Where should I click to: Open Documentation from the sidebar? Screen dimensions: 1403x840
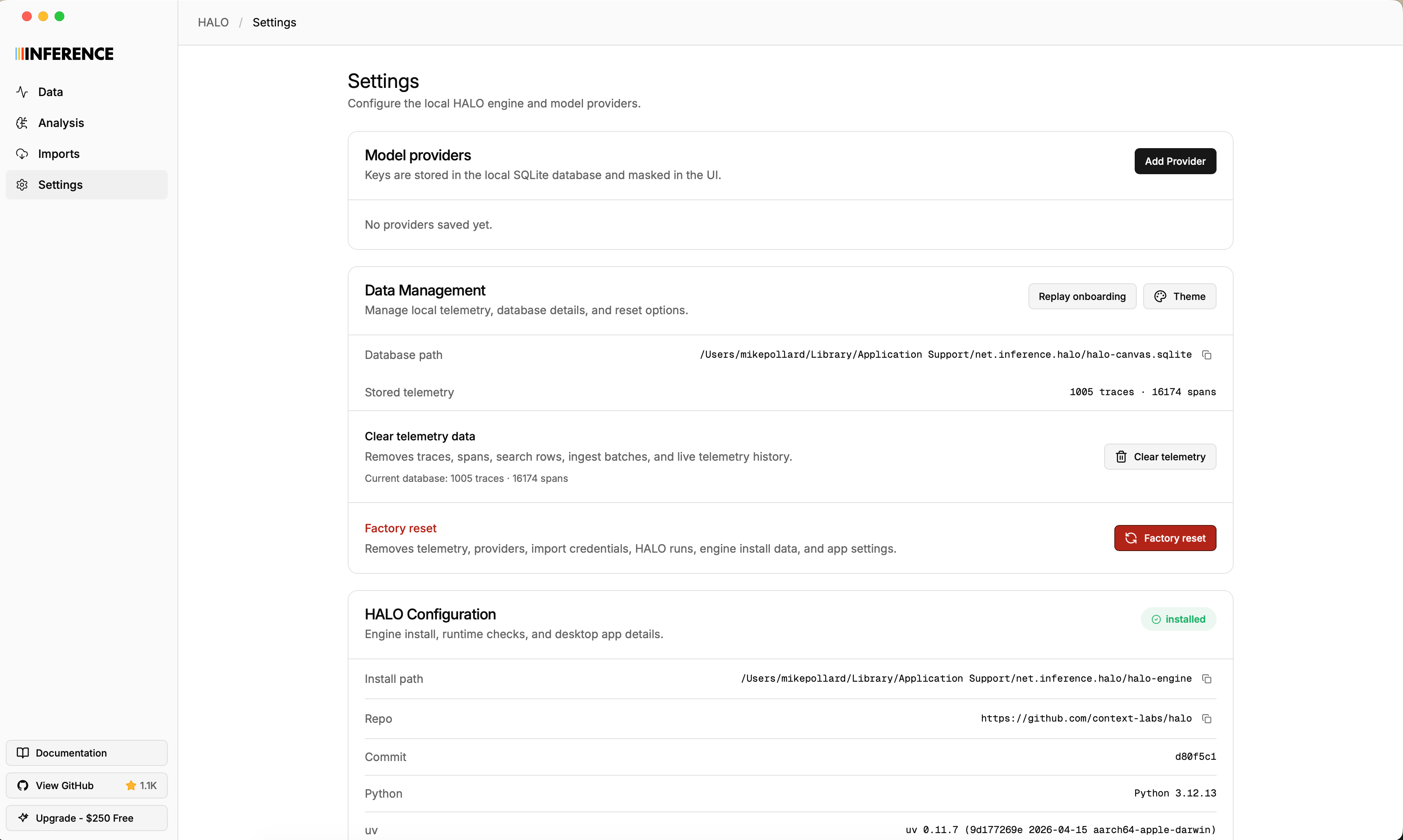(87, 753)
